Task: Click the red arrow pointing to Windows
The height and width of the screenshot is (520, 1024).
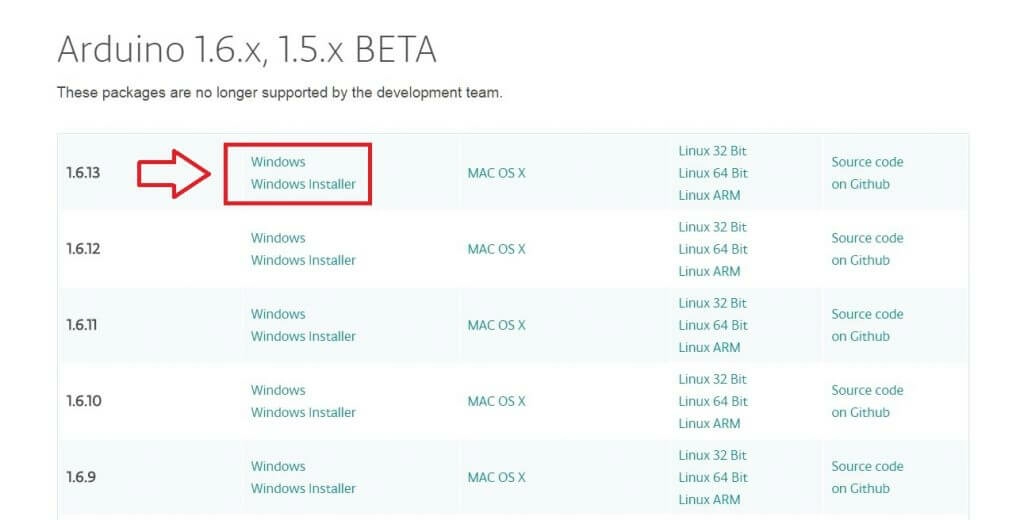Action: (x=174, y=174)
